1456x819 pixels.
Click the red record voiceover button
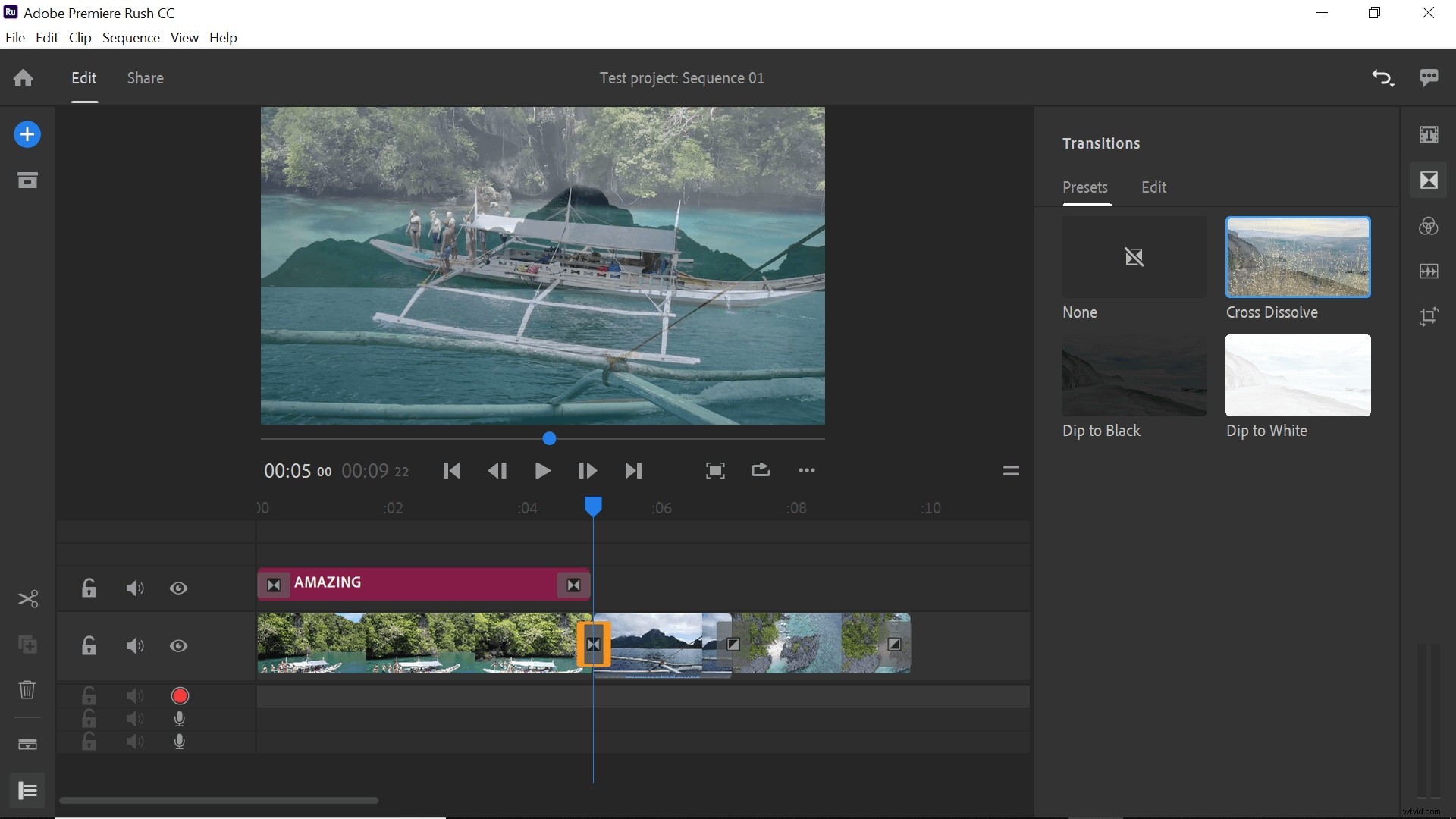coord(180,696)
